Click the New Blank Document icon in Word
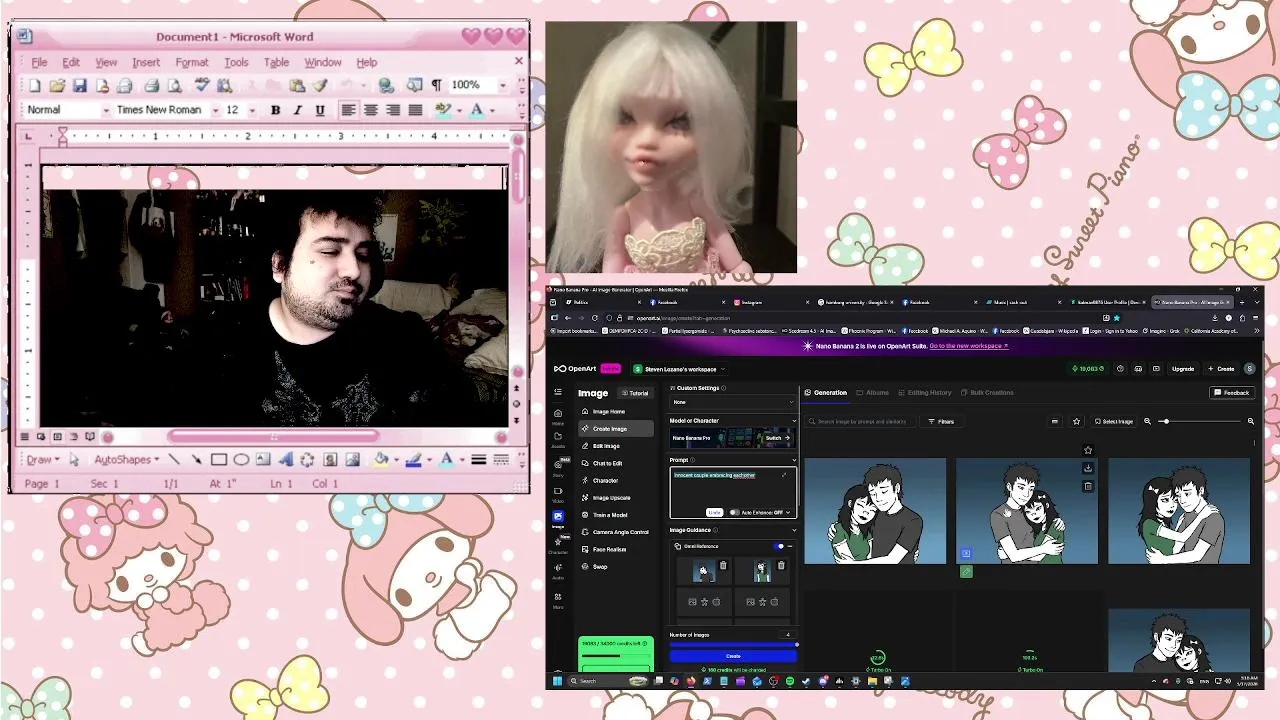The height and width of the screenshot is (720, 1280). point(35,86)
